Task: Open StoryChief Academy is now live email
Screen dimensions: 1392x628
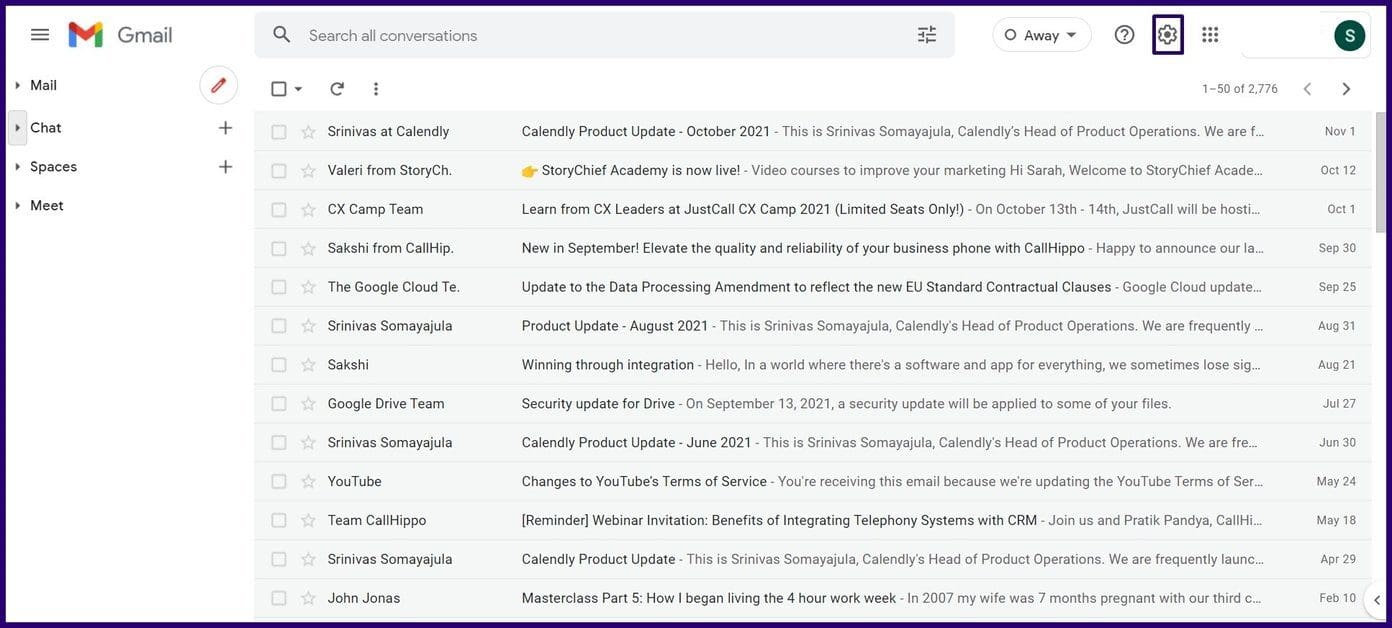Action: click(x=813, y=171)
